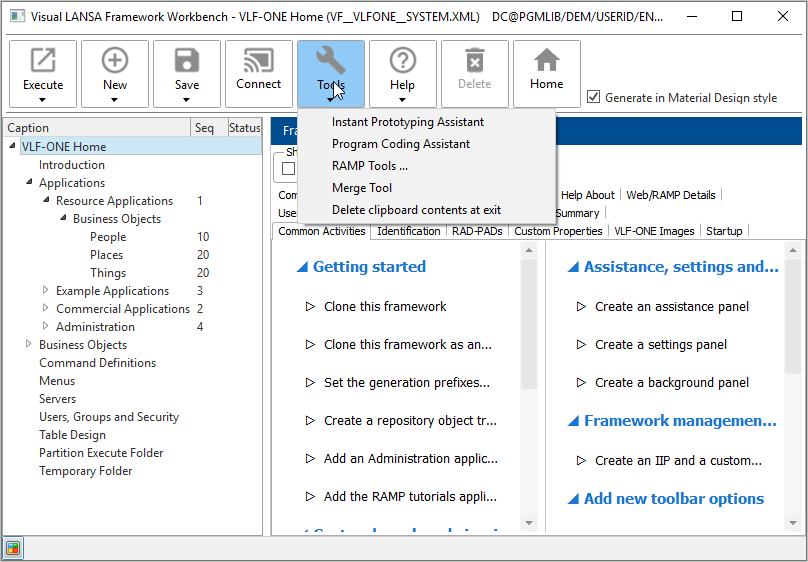The image size is (808, 562).
Task: Click the Help question-mark icon
Action: [402, 60]
